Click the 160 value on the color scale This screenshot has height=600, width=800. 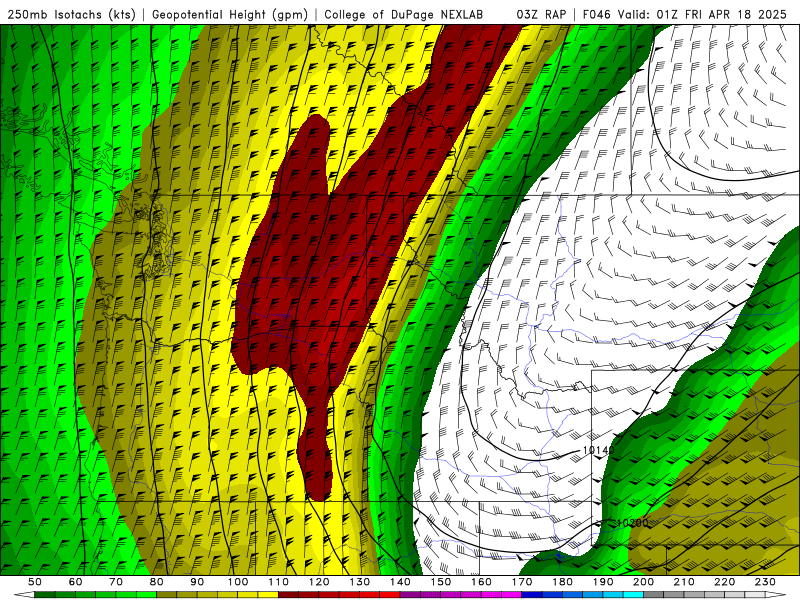click(482, 582)
